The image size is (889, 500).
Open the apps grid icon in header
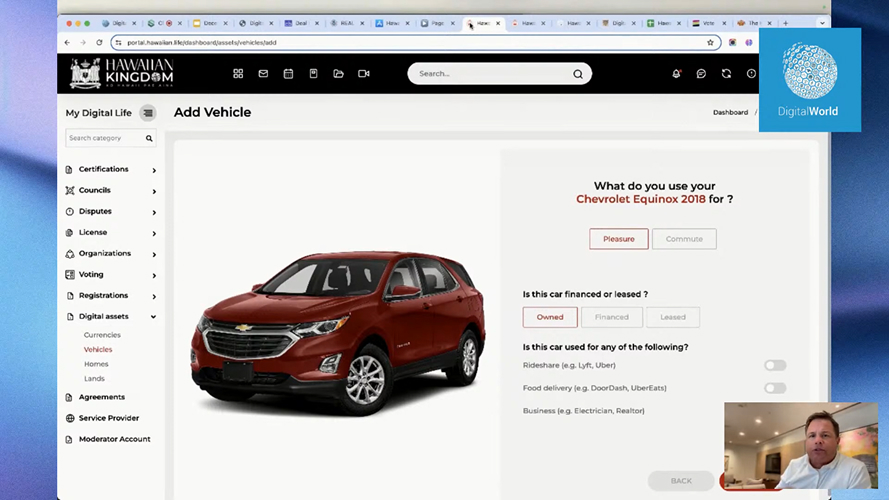click(238, 73)
